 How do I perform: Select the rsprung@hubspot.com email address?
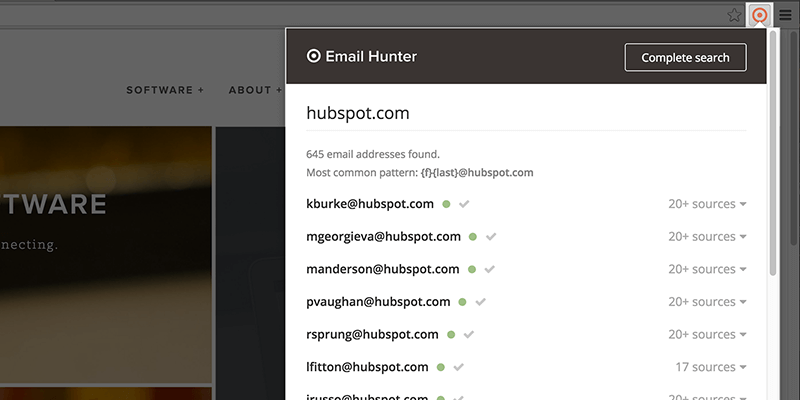372,335
